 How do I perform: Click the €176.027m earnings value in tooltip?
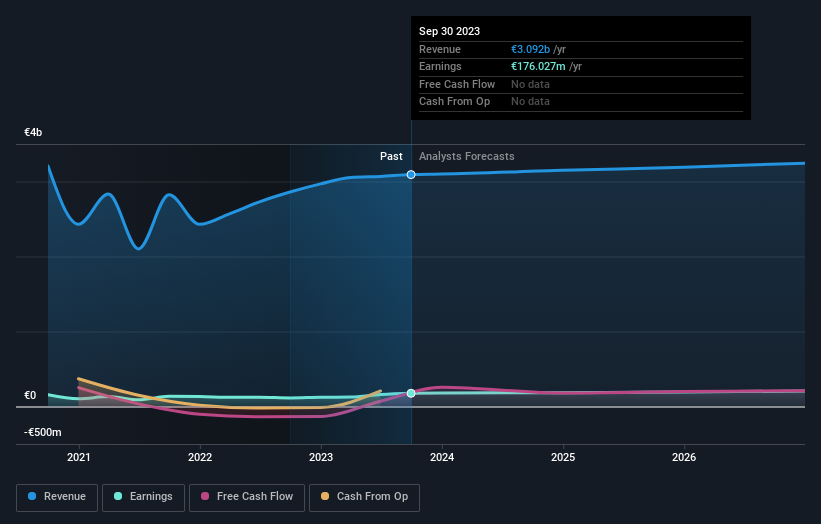538,66
